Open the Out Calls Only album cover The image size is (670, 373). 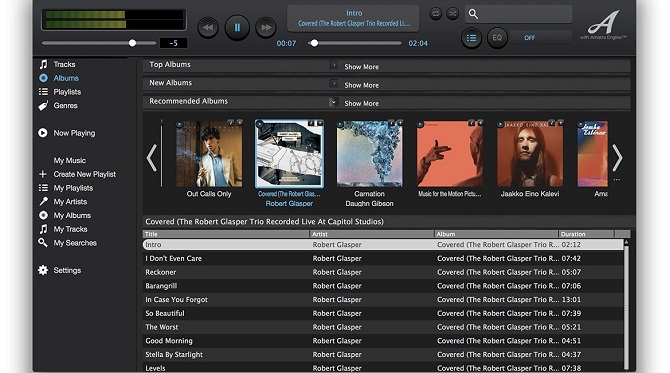[209, 154]
